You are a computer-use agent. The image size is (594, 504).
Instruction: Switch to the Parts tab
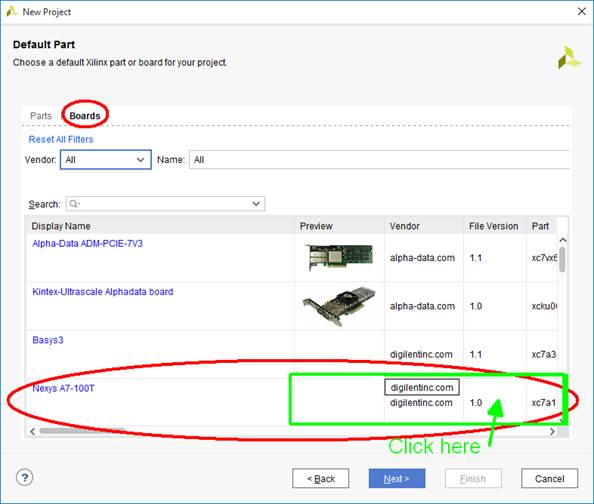[41, 116]
